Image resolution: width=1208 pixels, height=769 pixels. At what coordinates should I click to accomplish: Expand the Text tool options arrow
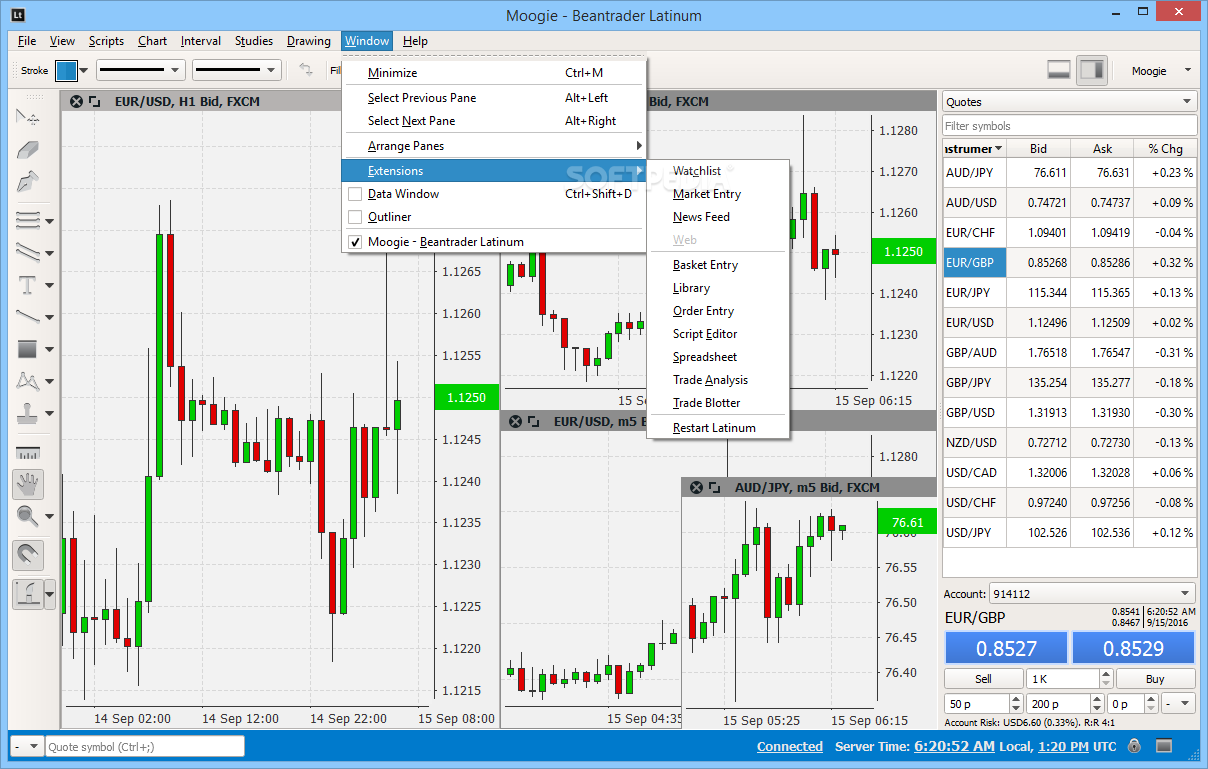(x=50, y=286)
